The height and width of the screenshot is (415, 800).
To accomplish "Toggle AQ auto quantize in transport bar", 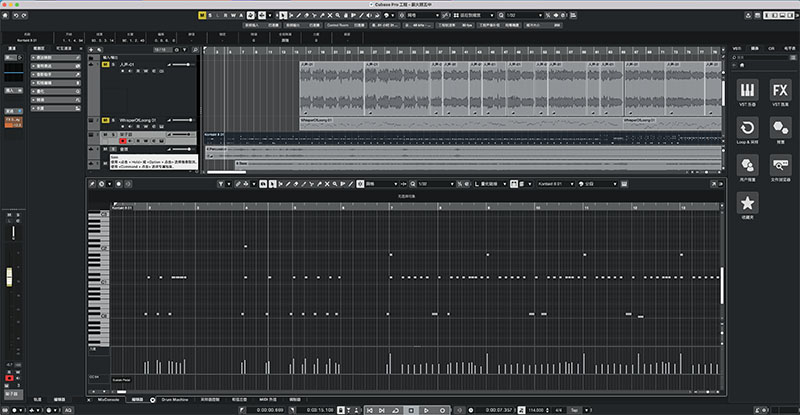I will click(x=68, y=410).
